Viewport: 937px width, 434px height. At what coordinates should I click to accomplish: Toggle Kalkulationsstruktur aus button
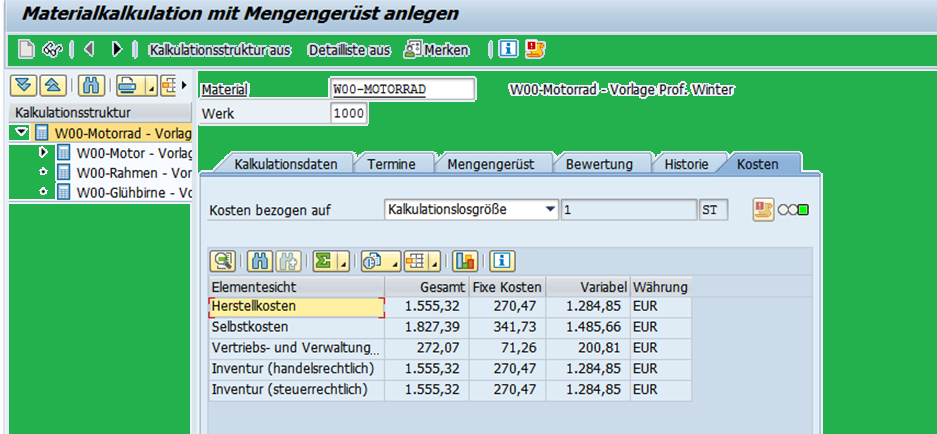click(220, 50)
